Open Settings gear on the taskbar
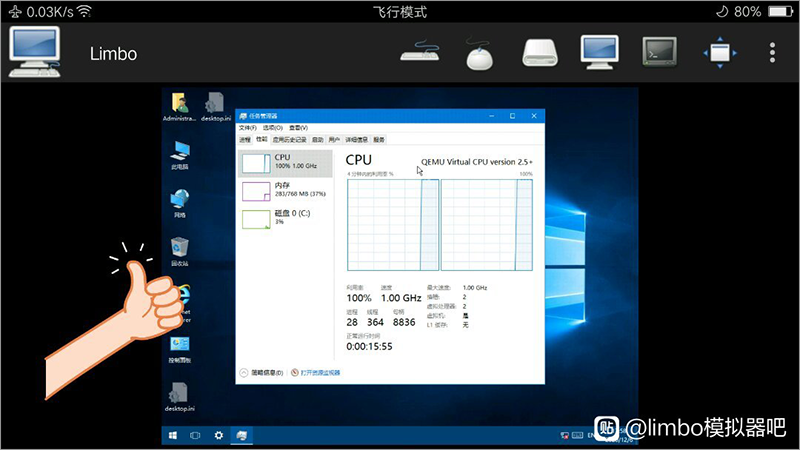The image size is (800, 450). (218, 436)
